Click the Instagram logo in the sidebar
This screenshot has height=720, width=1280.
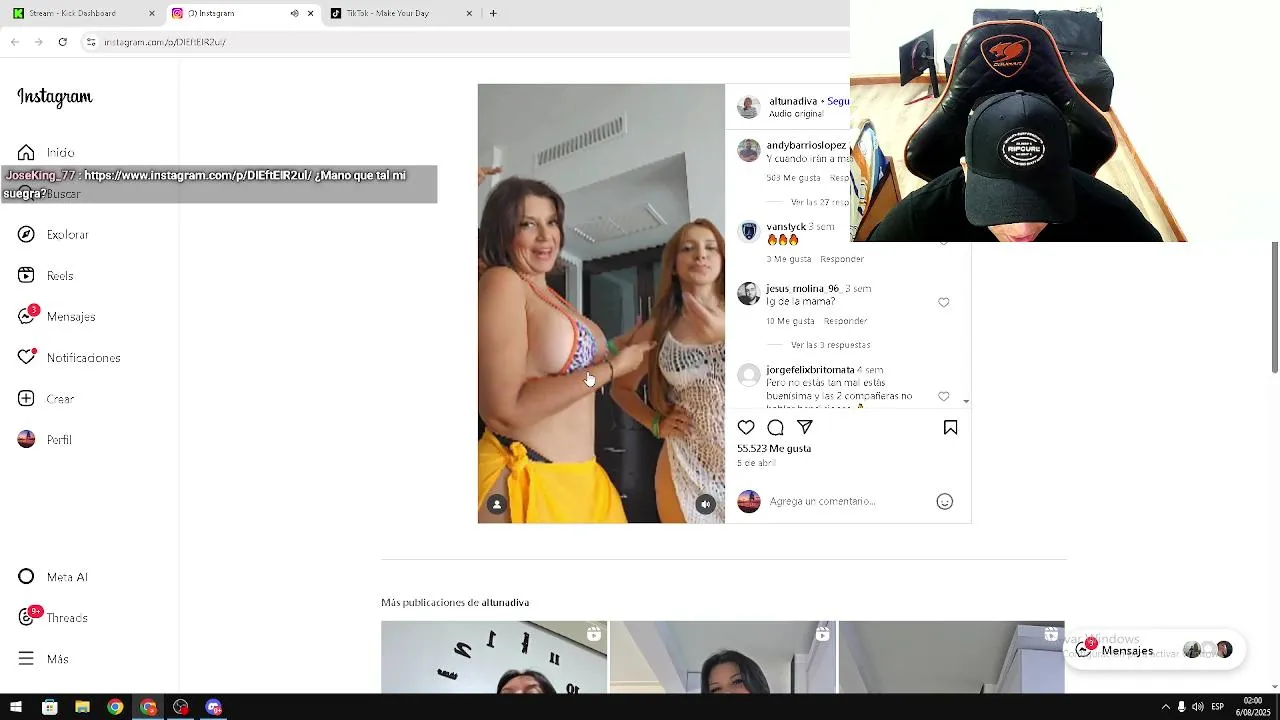[55, 97]
